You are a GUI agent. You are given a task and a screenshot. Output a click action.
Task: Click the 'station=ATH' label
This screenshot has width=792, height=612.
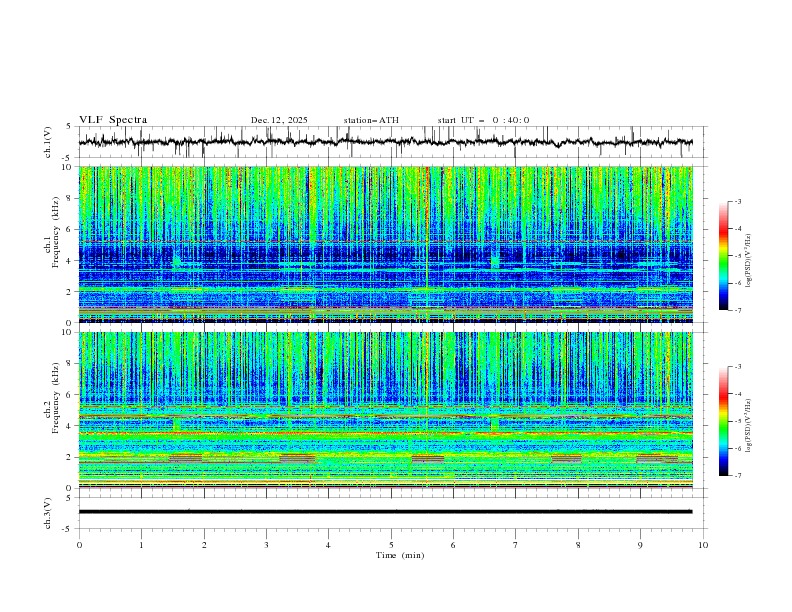[x=371, y=120]
